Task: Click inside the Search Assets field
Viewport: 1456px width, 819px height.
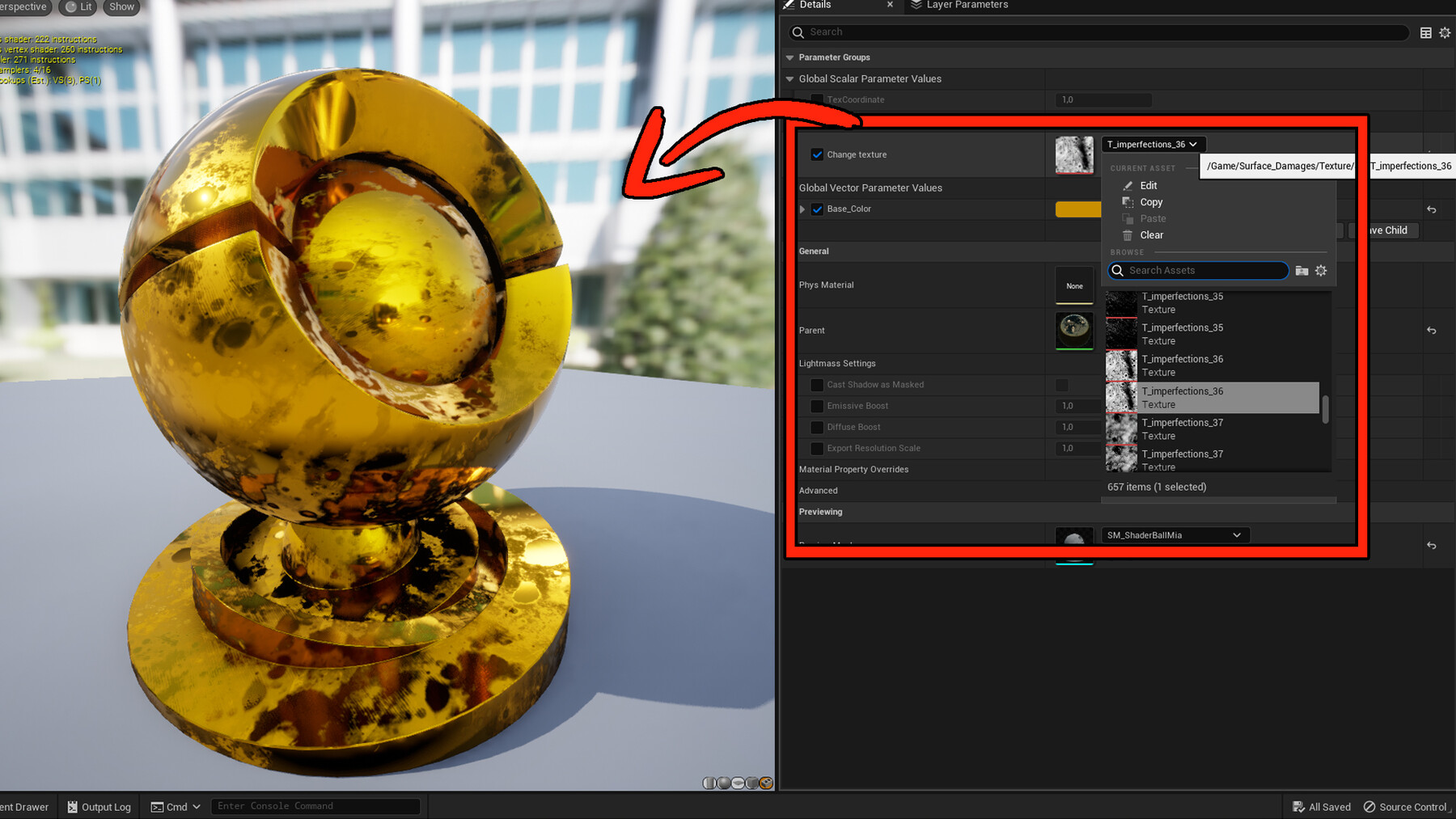Action: [x=1198, y=270]
